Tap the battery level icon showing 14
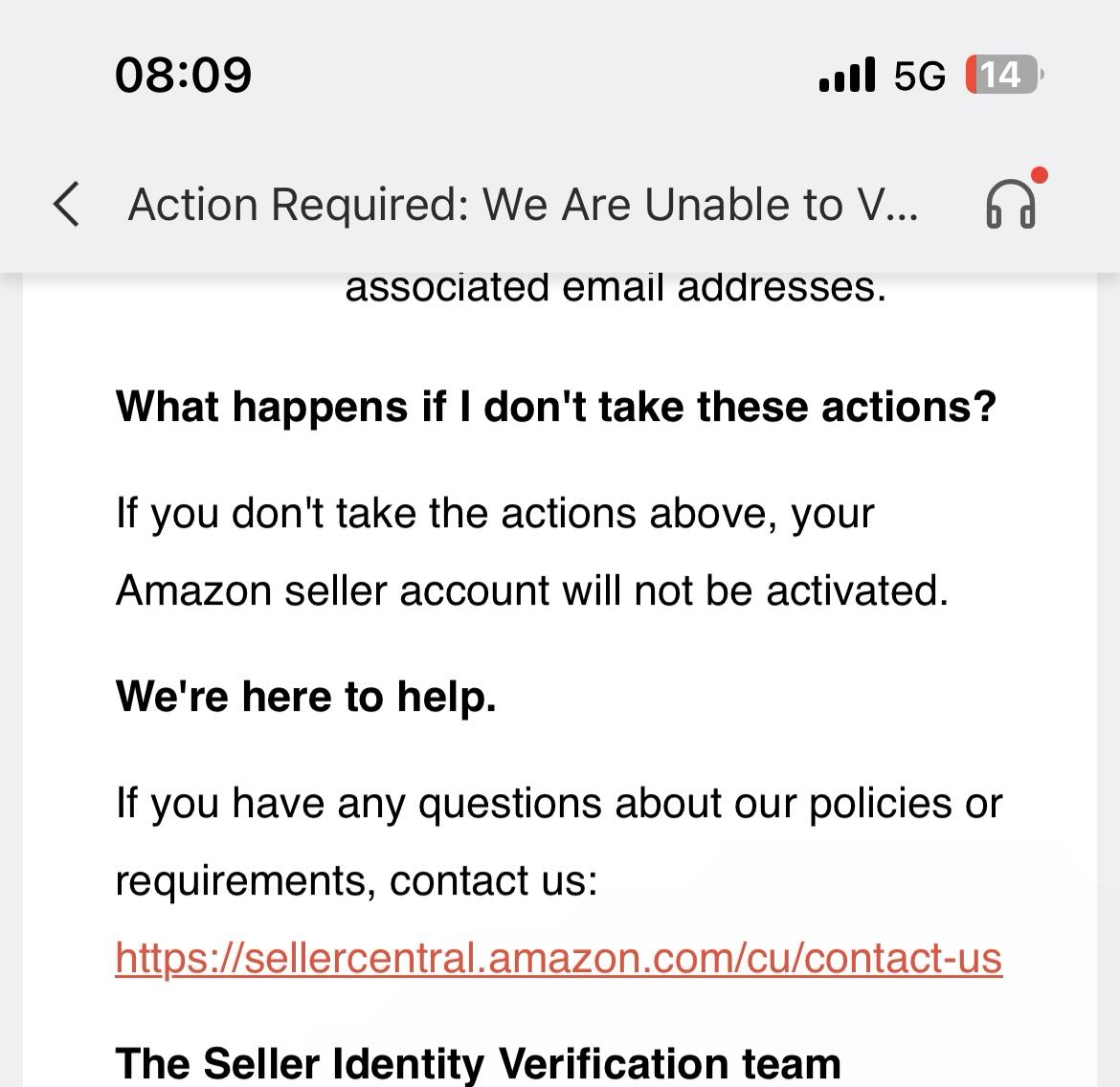The image size is (1120, 1087). [1003, 75]
